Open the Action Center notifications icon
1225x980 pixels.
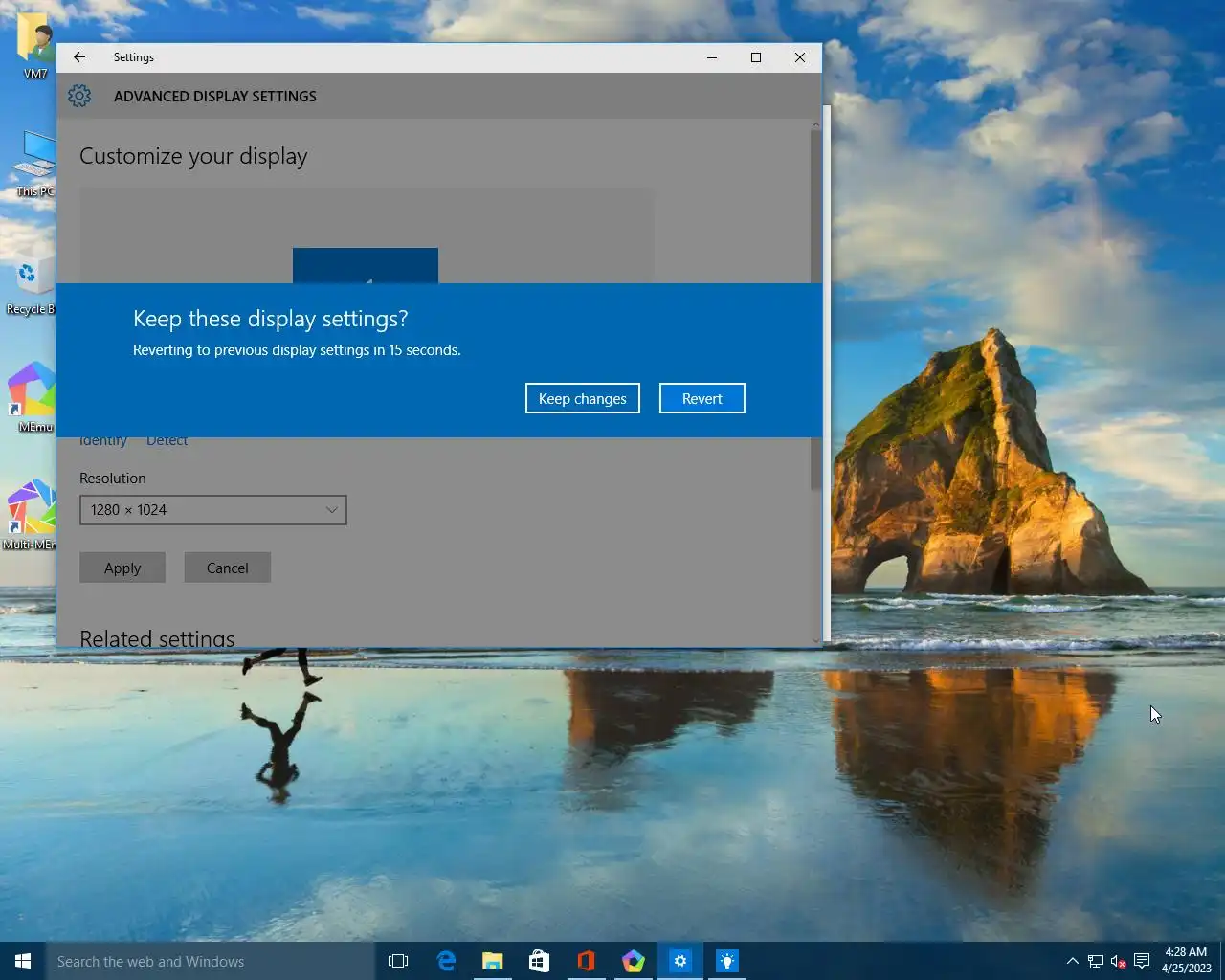[1142, 961]
